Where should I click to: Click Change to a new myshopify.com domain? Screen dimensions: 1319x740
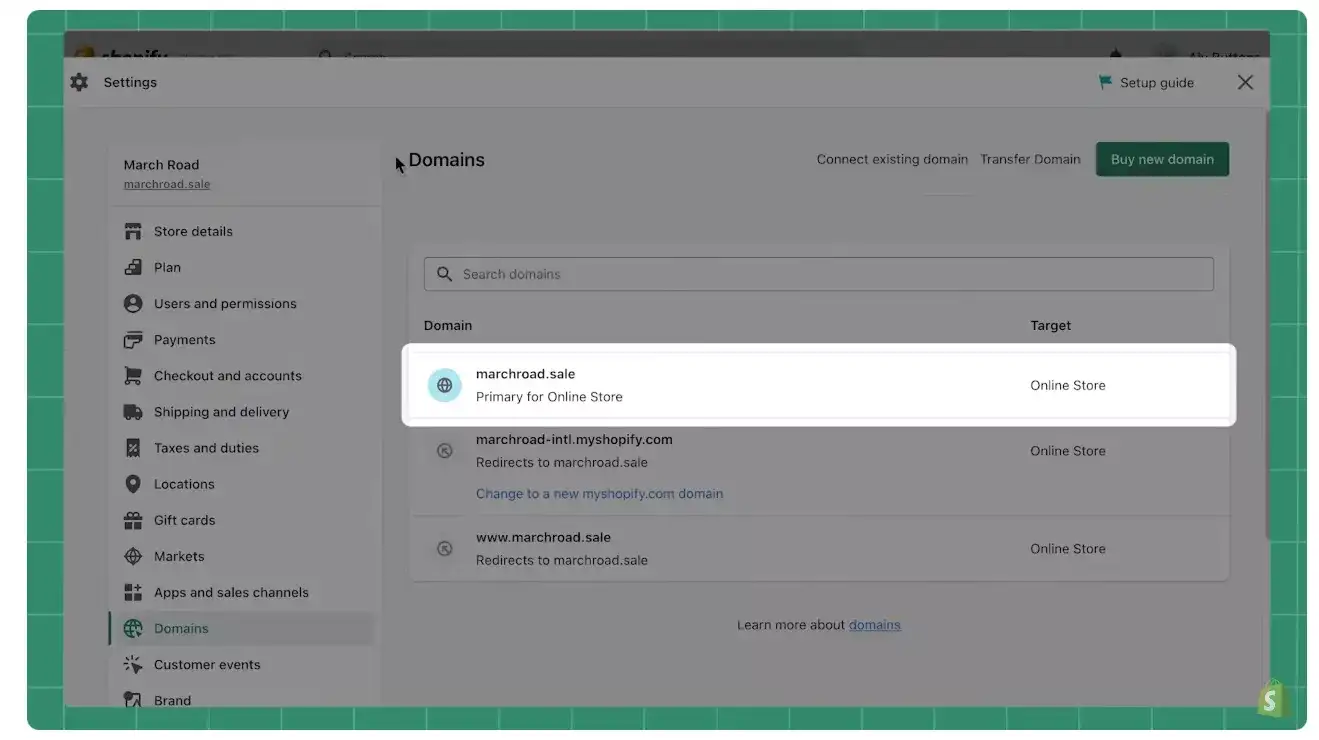[599, 493]
